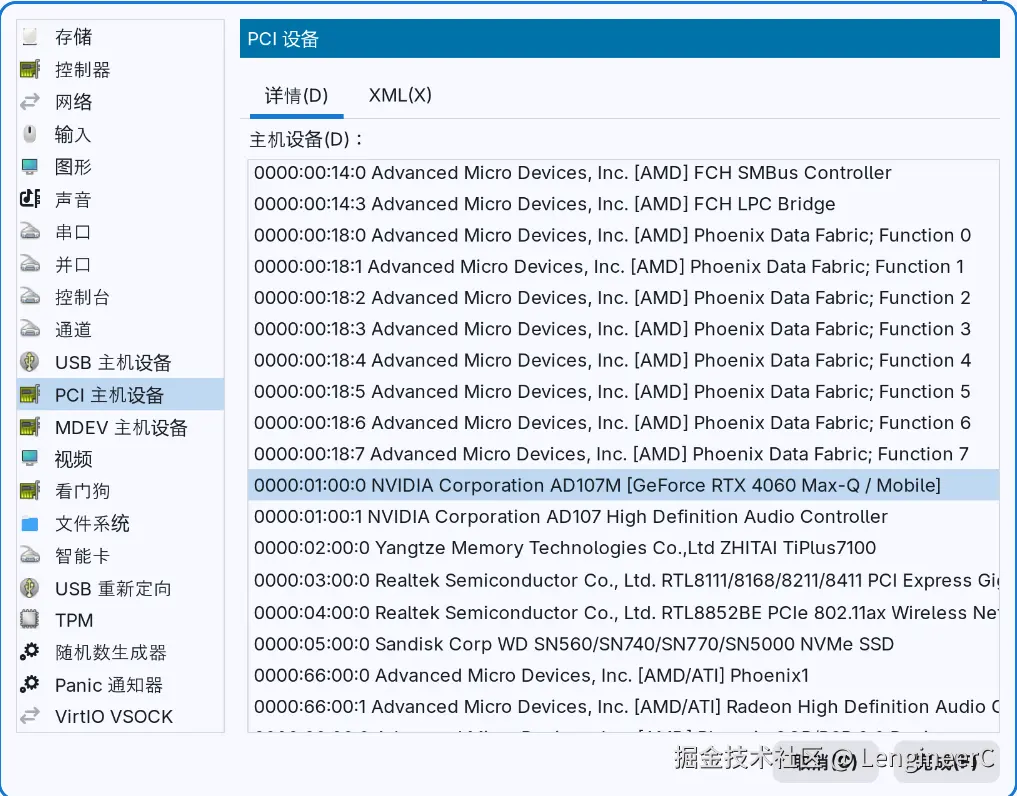Viewport: 1017px width, 796px height.
Task: Switch to the 详情(D) tab
Action: point(294,95)
